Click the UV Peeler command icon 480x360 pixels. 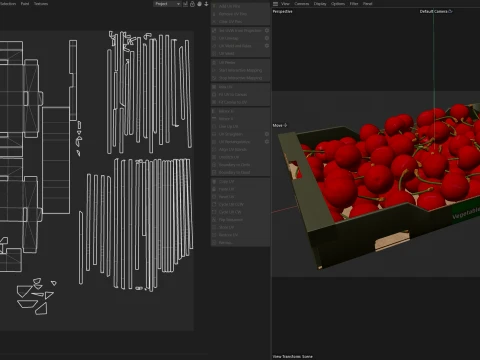[214, 62]
